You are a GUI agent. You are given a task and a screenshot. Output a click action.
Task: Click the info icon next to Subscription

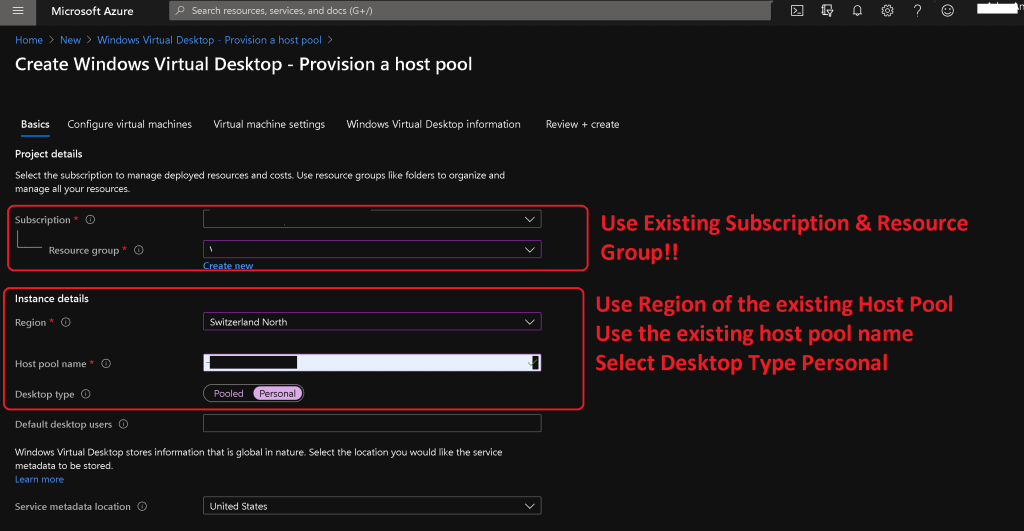coord(90,219)
